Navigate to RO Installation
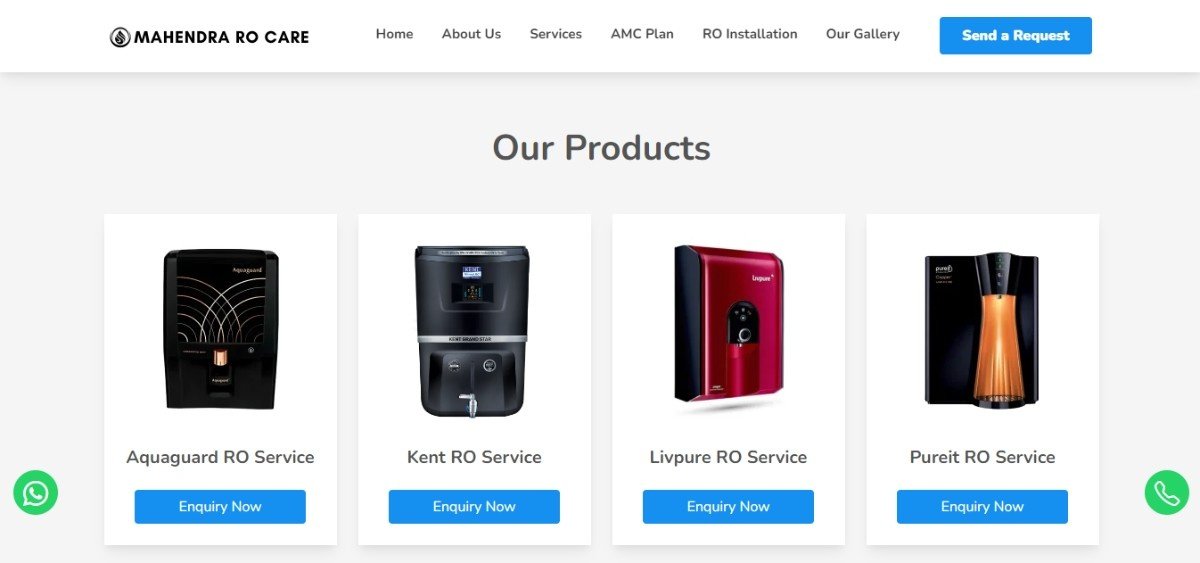 click(x=750, y=34)
